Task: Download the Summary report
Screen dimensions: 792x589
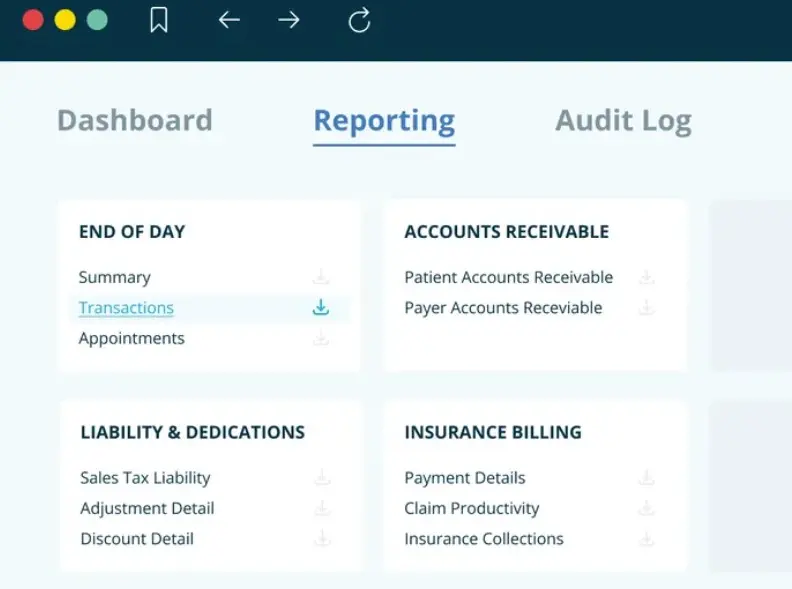Action: tap(321, 276)
